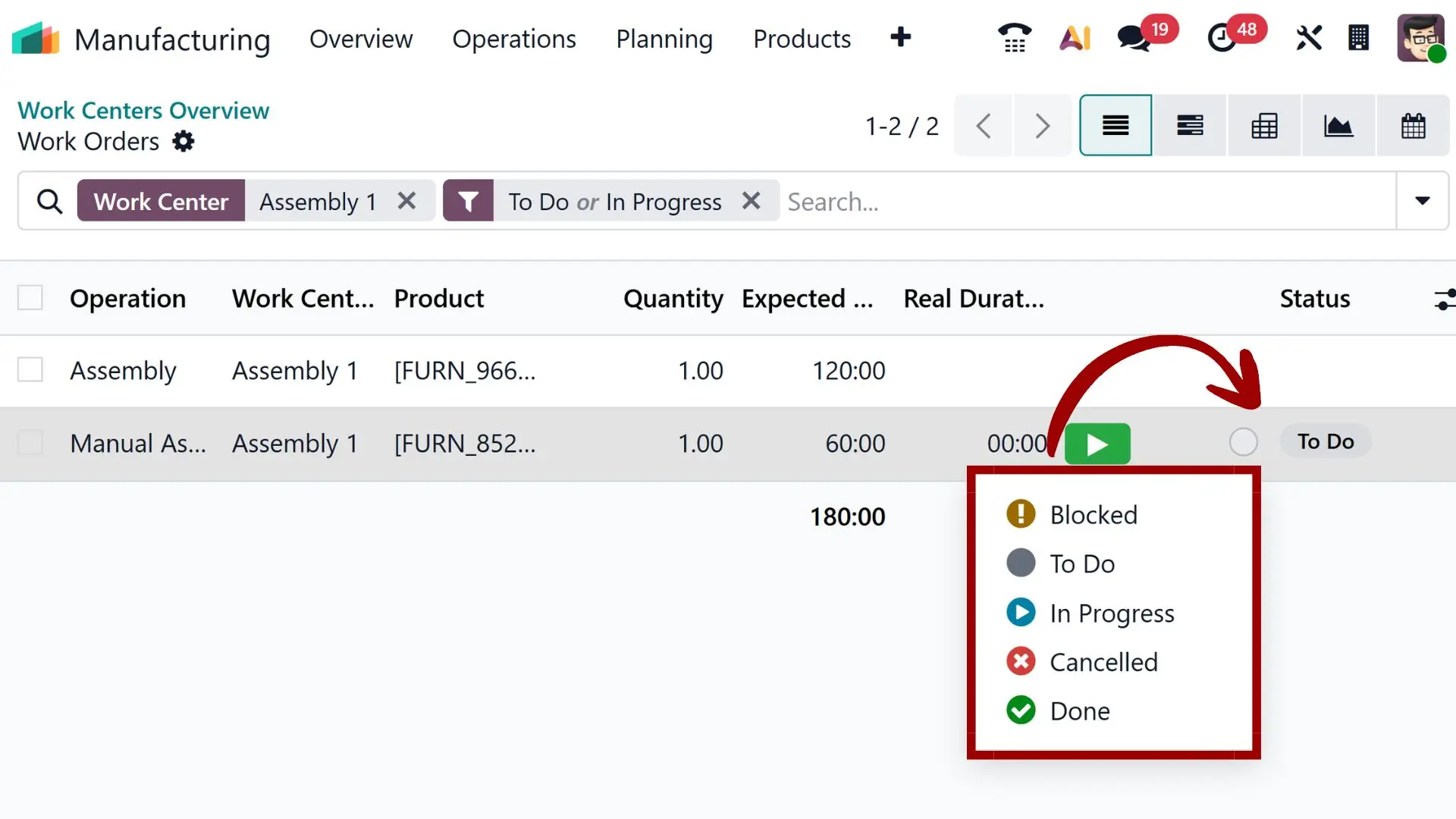Start the Manual Assembly work order
Viewport: 1456px width, 819px height.
1097,444
